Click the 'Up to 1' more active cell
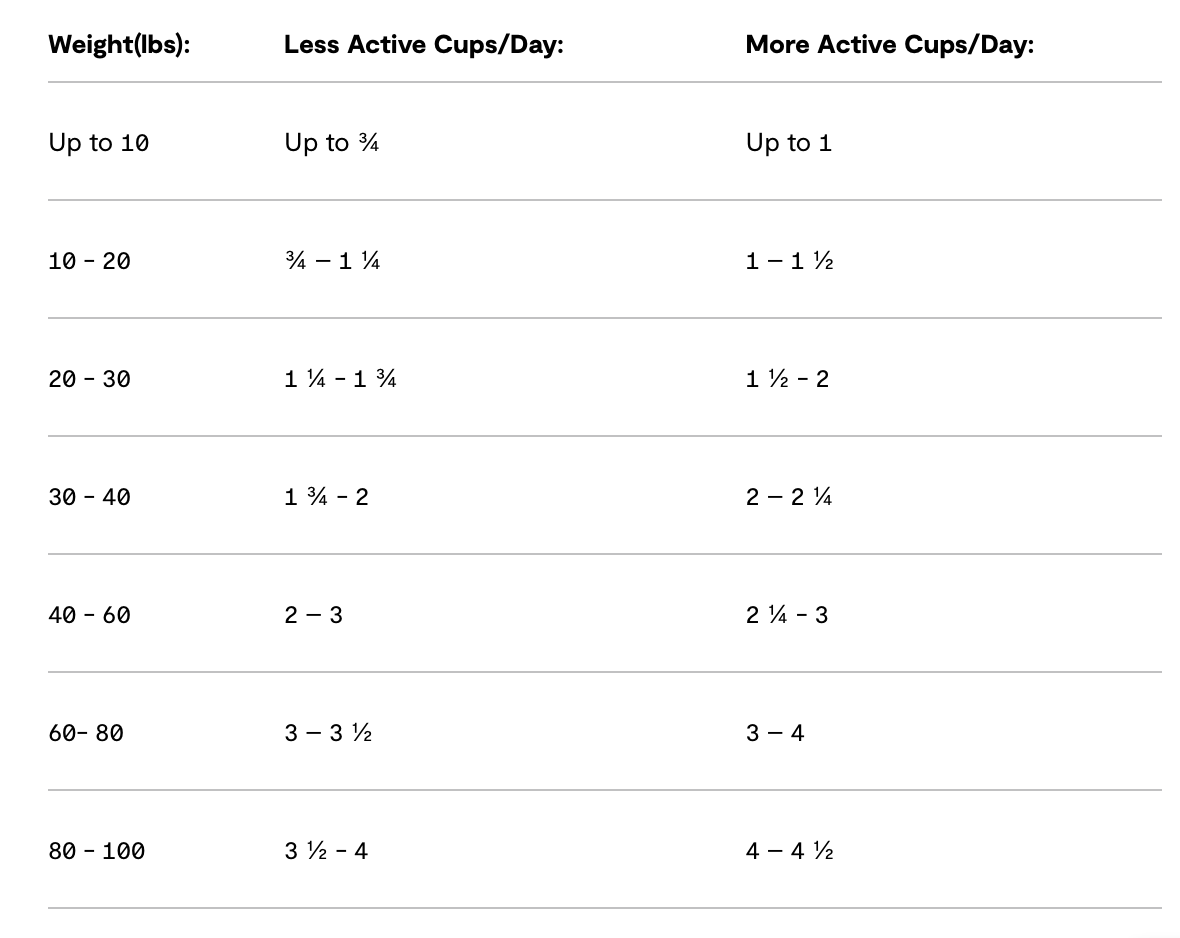The width and height of the screenshot is (1180, 938). tap(788, 143)
